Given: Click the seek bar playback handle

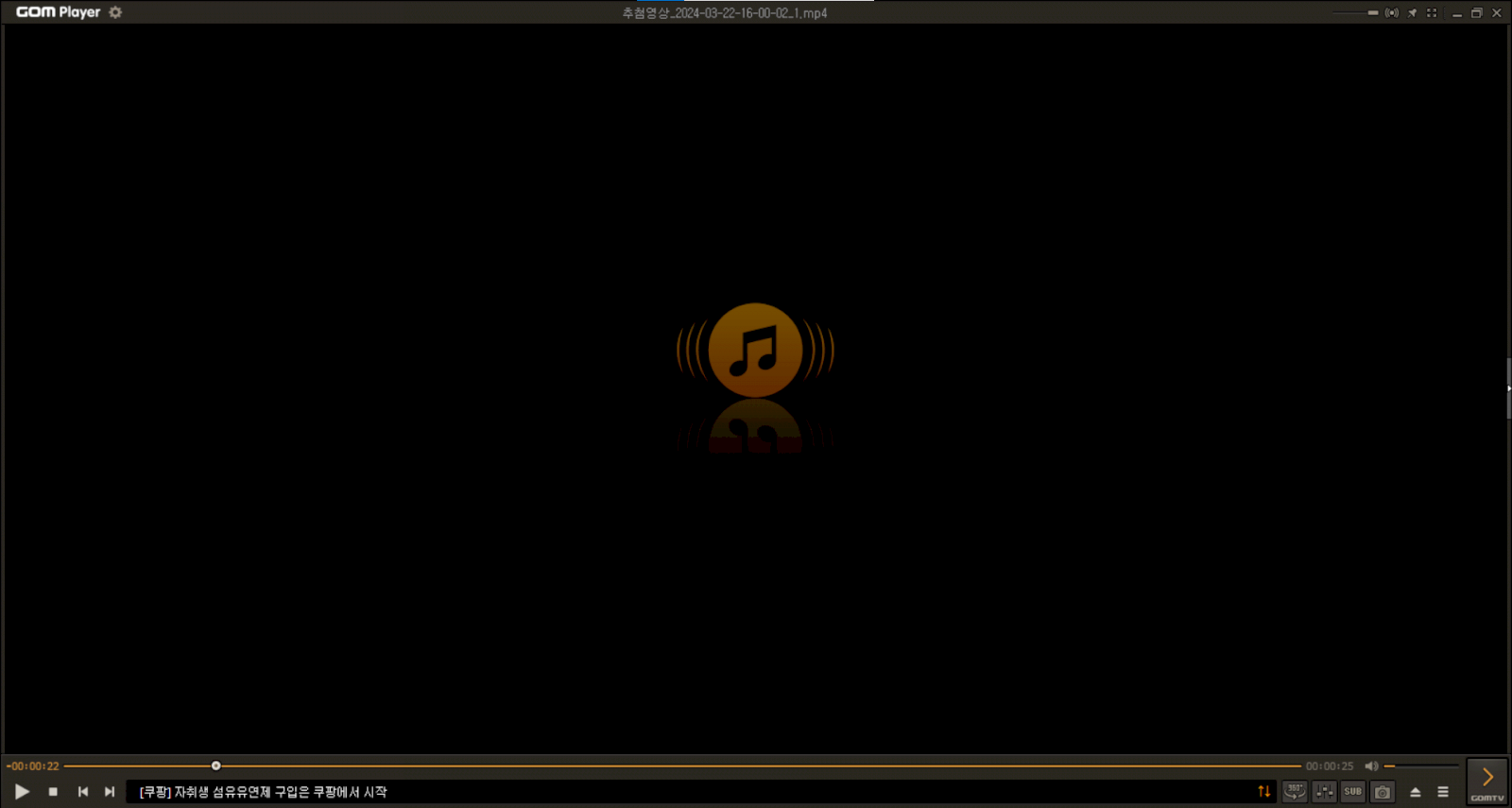Looking at the screenshot, I should [x=215, y=766].
